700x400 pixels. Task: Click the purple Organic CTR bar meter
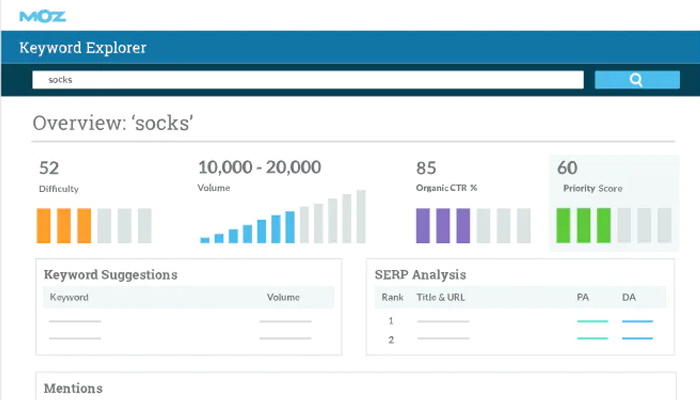[x=473, y=225]
